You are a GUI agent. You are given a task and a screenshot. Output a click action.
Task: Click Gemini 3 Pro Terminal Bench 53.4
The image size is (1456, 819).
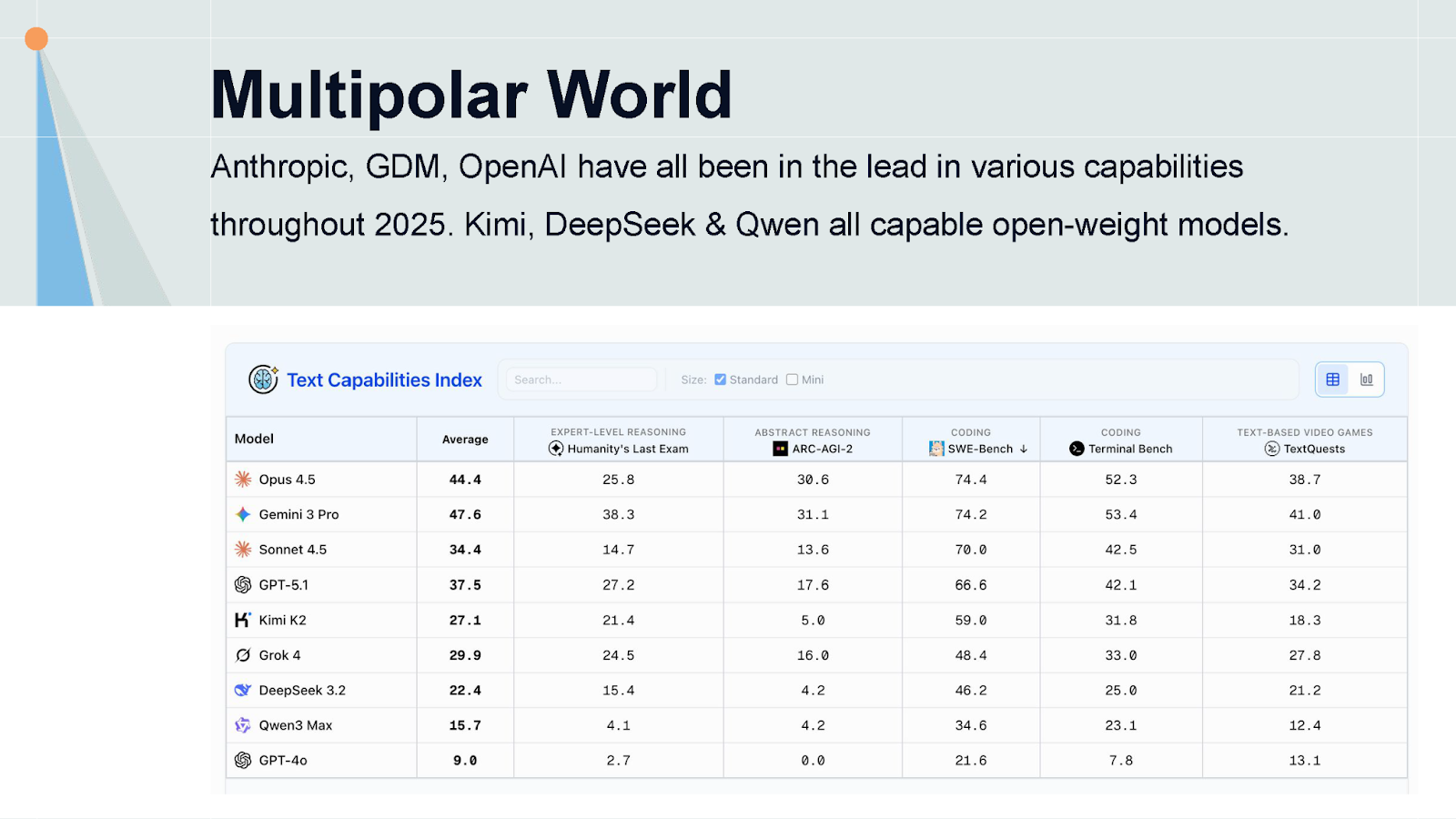[1121, 514]
